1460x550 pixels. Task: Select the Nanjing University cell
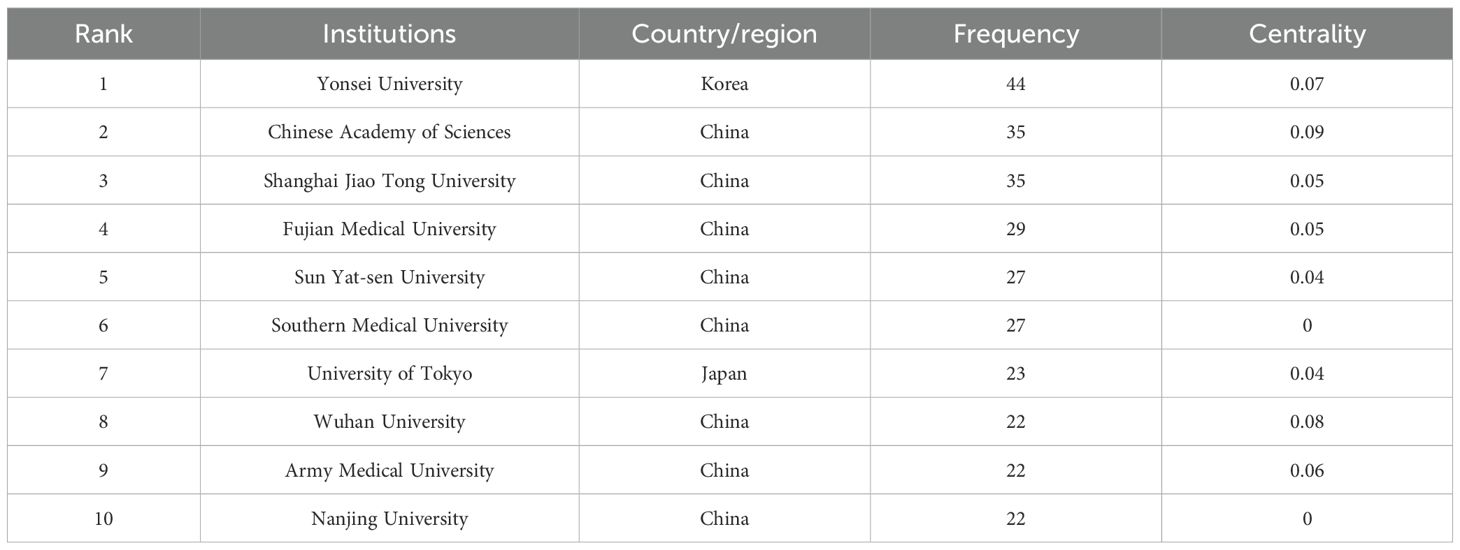(x=389, y=519)
